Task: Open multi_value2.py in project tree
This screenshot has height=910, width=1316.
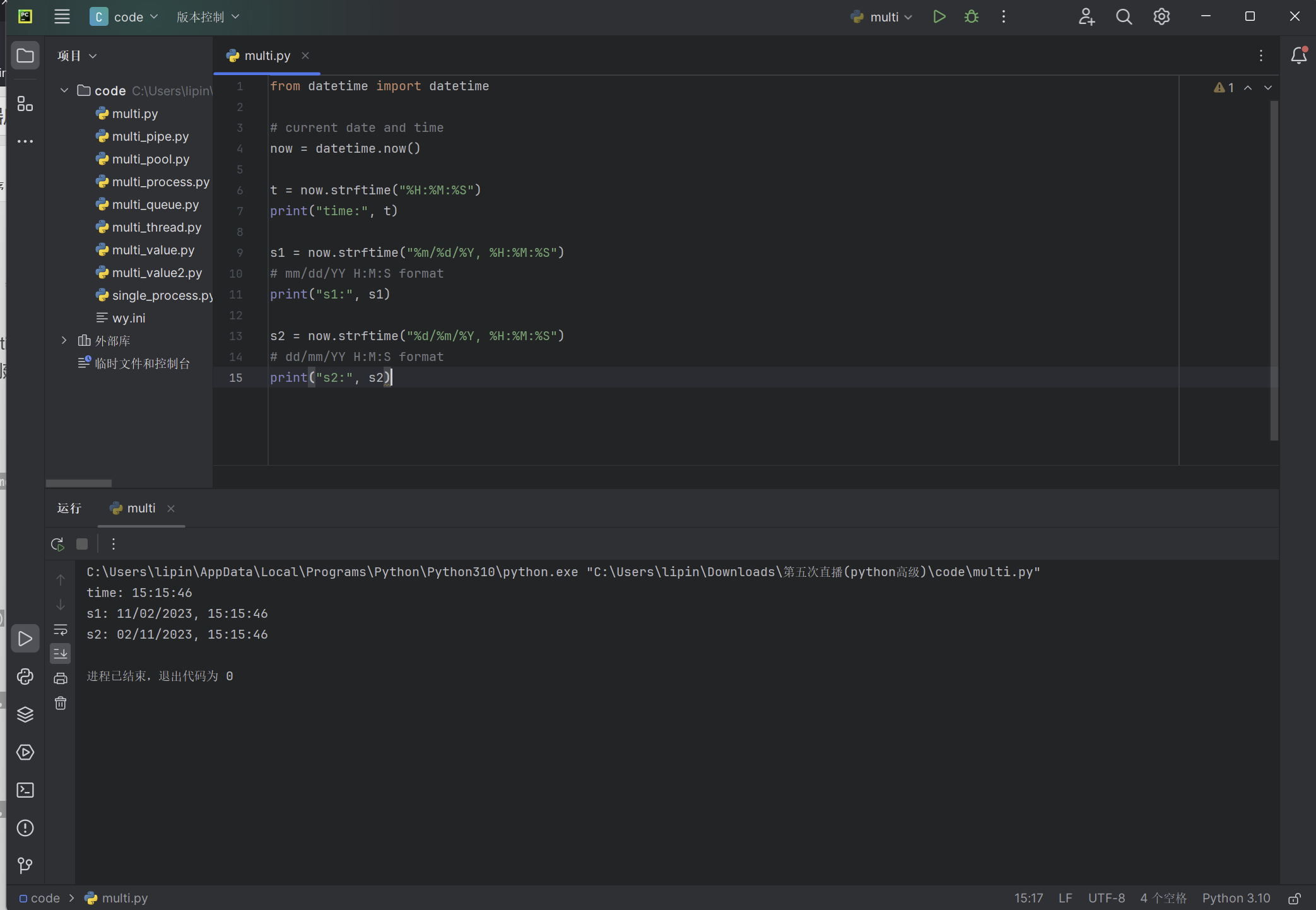Action: (156, 272)
